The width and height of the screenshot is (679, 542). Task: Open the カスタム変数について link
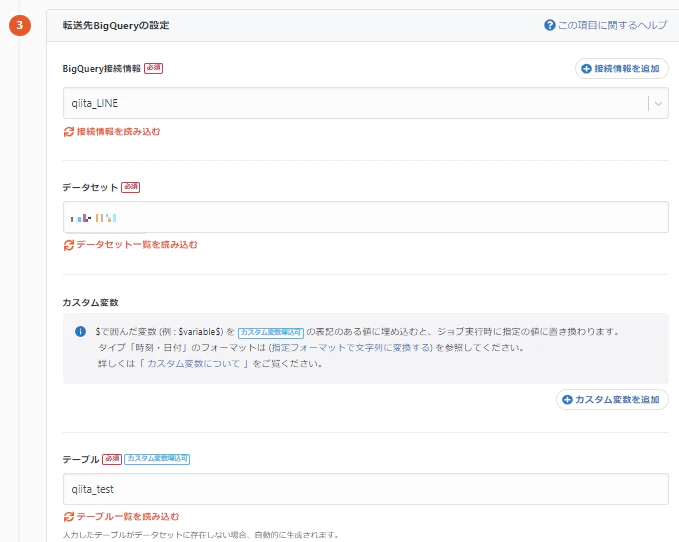click(x=193, y=363)
